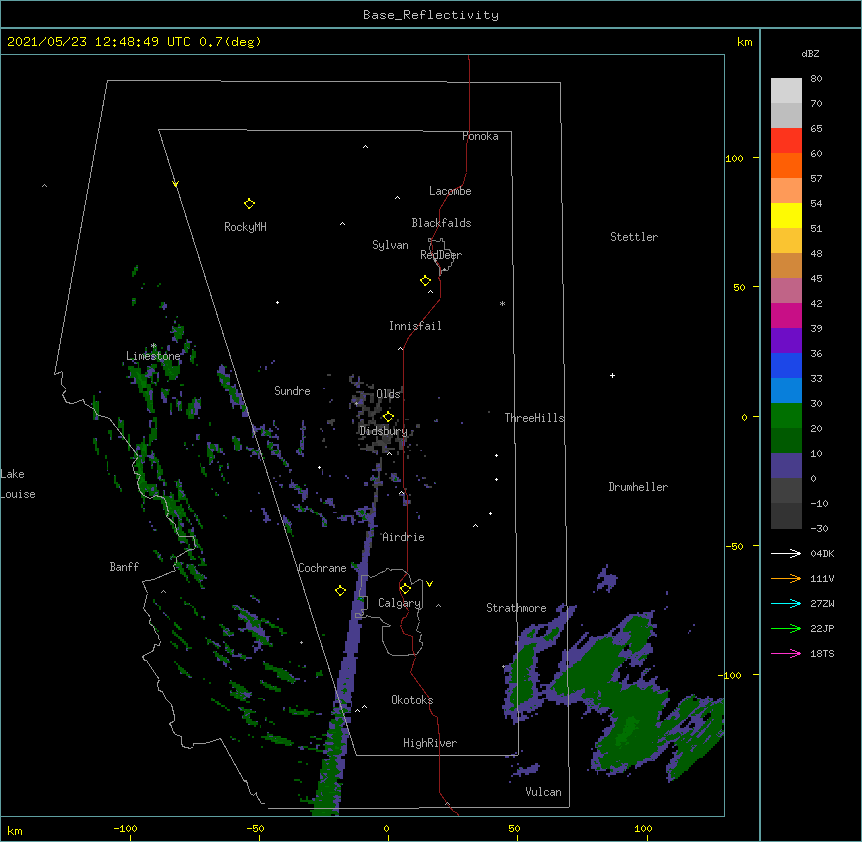This screenshot has height=842, width=862.
Task: Click the Lacombe label
Action: (x=450, y=191)
